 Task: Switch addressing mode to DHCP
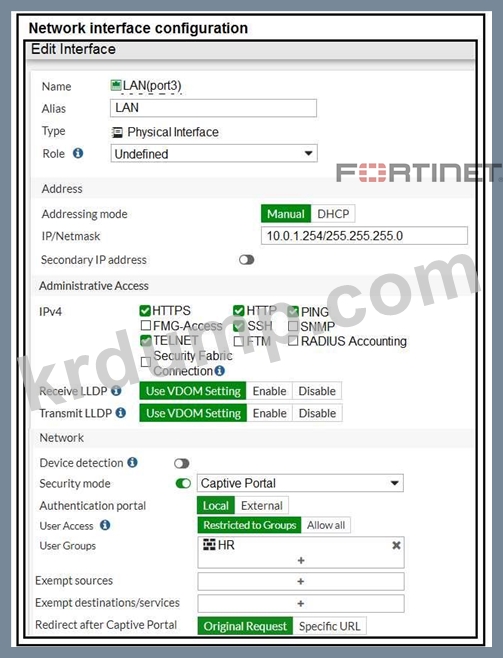tap(333, 214)
